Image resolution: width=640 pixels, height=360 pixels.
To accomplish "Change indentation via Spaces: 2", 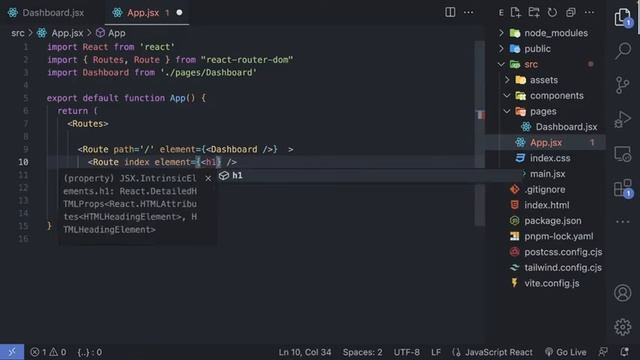I will coord(362,352).
